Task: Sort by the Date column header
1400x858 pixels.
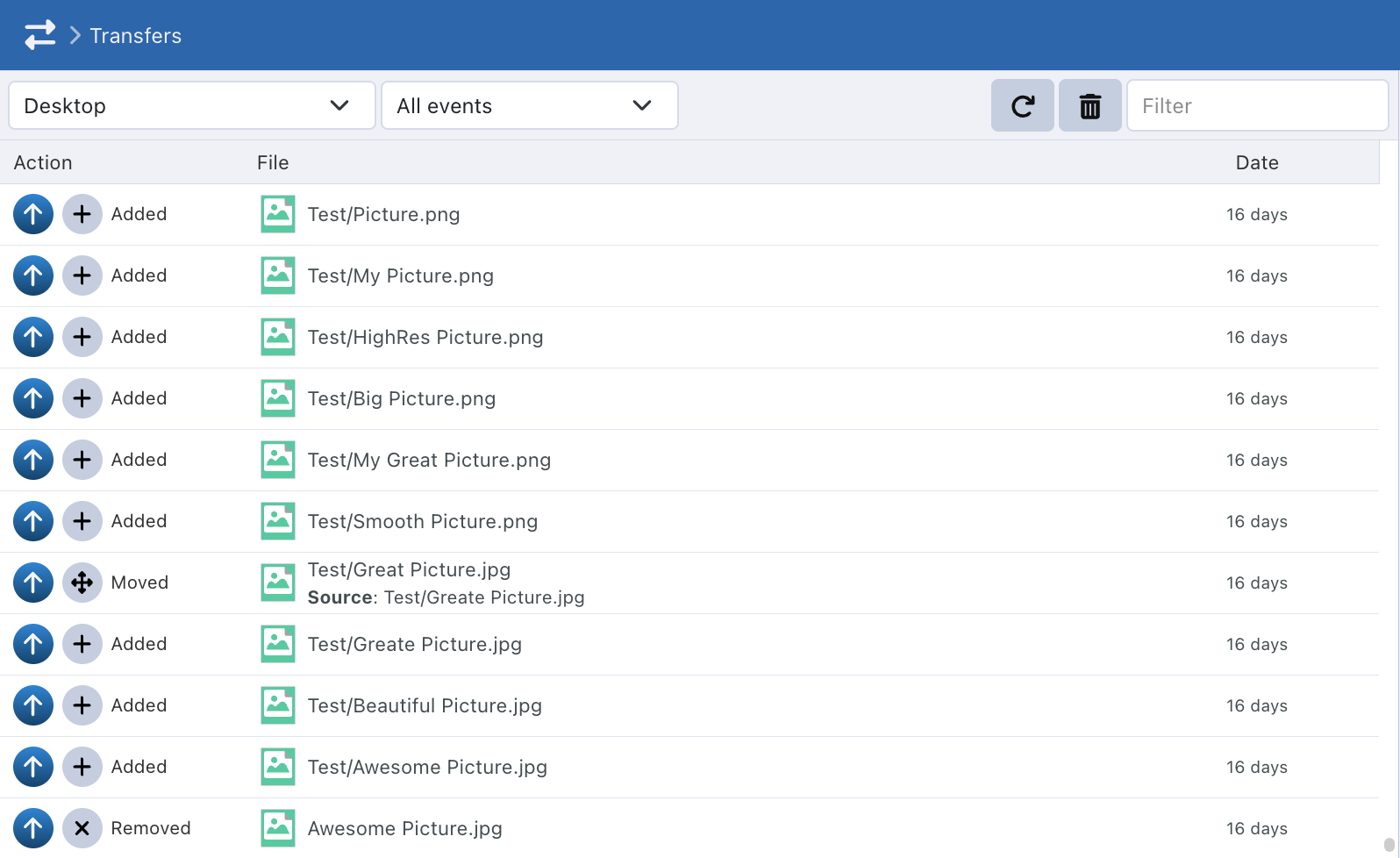Action: (x=1256, y=162)
